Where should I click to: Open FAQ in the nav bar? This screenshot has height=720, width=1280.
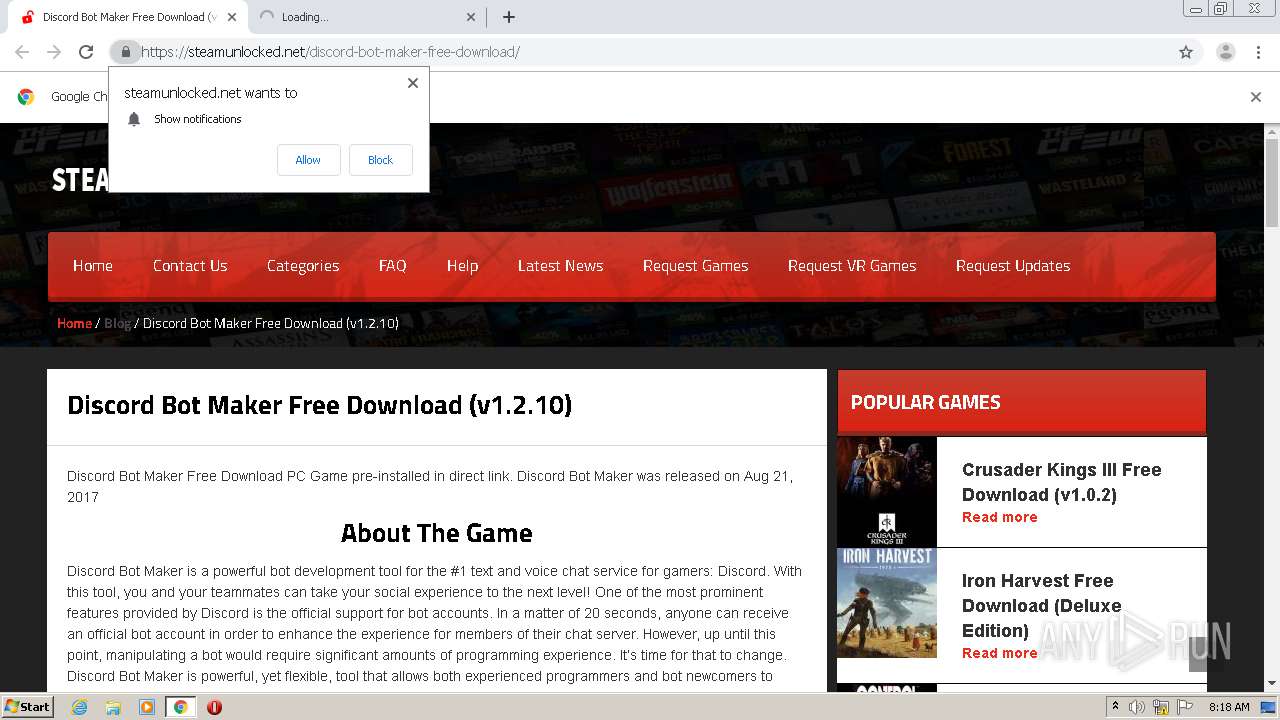point(392,266)
